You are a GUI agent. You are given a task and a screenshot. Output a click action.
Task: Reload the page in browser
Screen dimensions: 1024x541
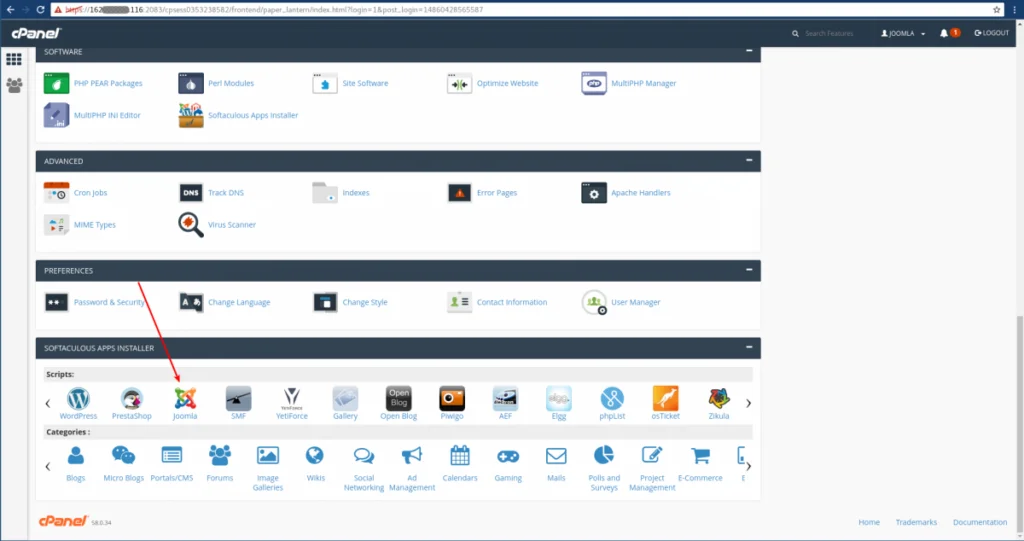(40, 10)
